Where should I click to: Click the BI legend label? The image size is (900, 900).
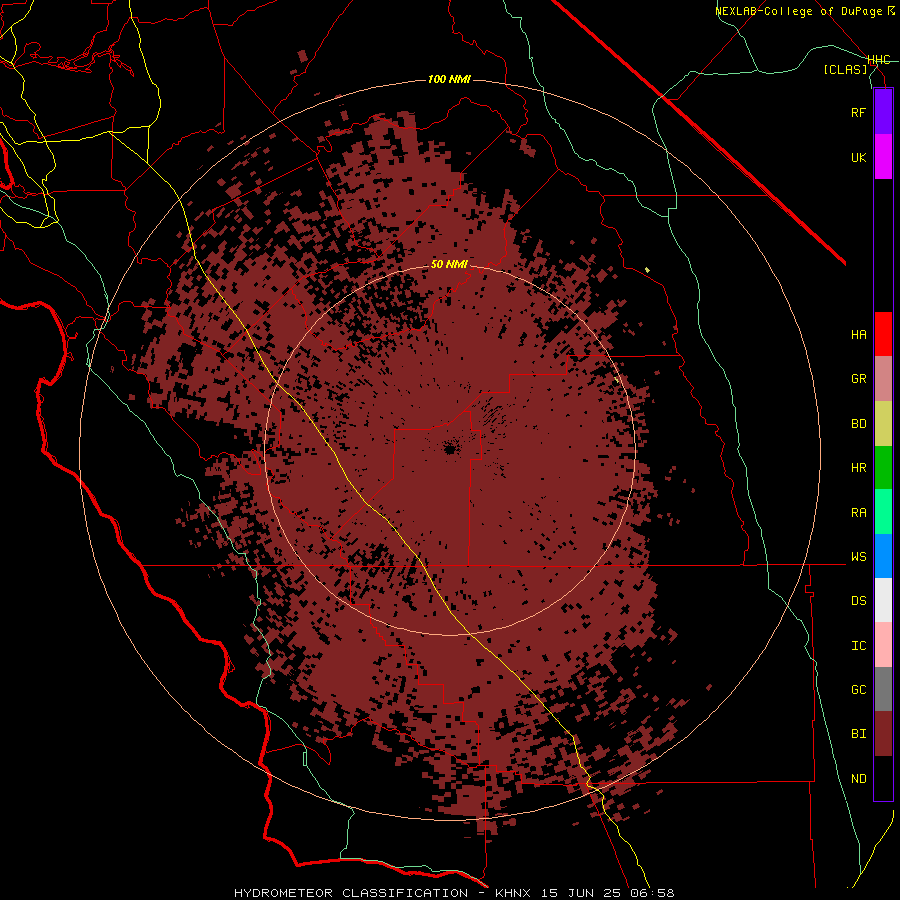pyautogui.click(x=858, y=734)
